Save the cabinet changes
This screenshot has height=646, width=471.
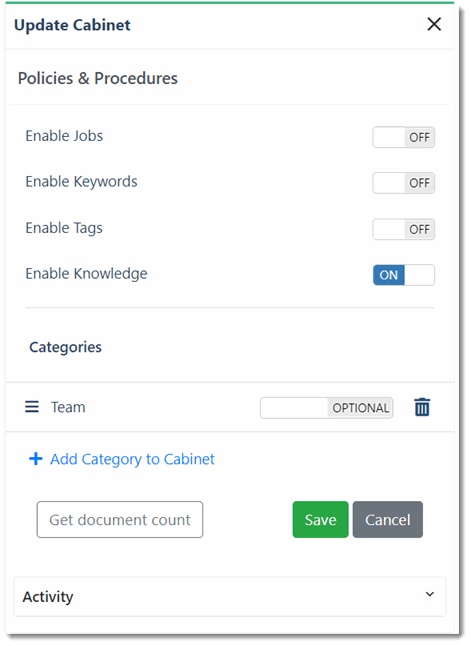pyautogui.click(x=320, y=520)
